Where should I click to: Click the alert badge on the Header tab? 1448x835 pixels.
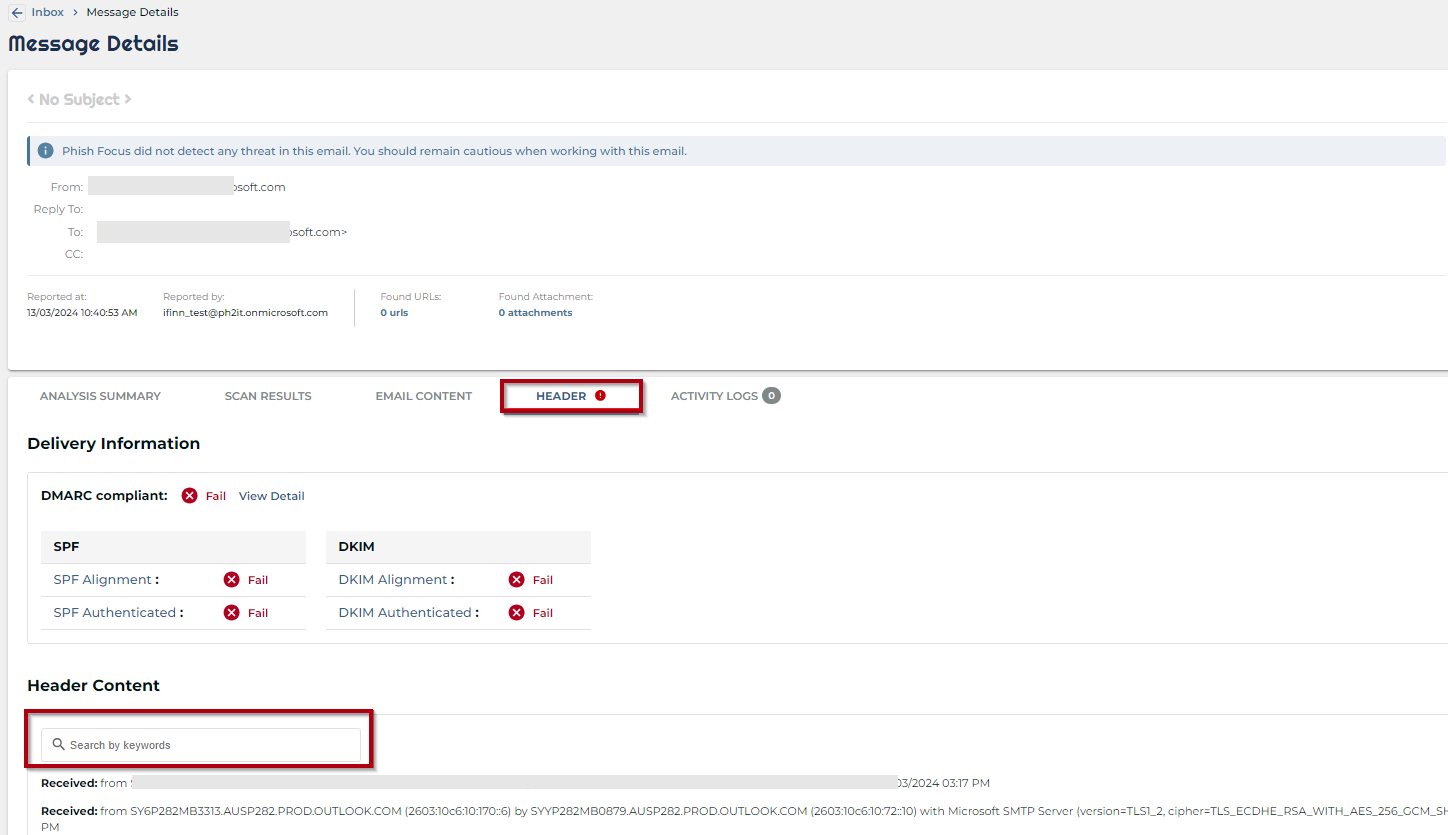[600, 395]
